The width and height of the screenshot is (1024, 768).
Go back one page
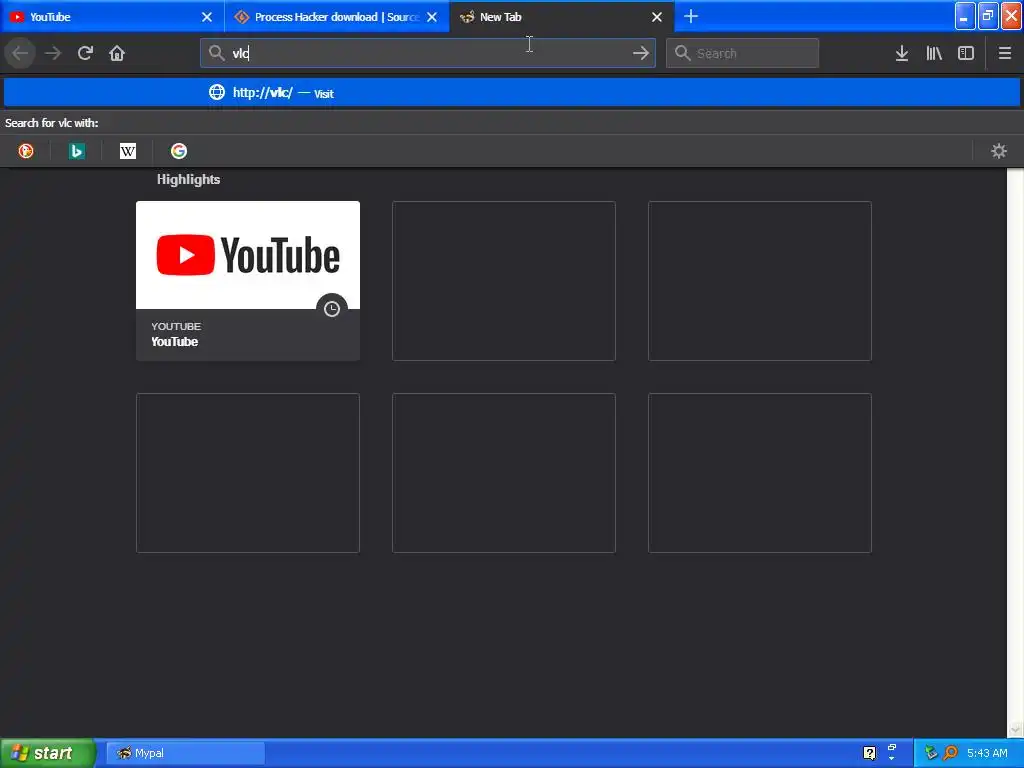point(20,53)
